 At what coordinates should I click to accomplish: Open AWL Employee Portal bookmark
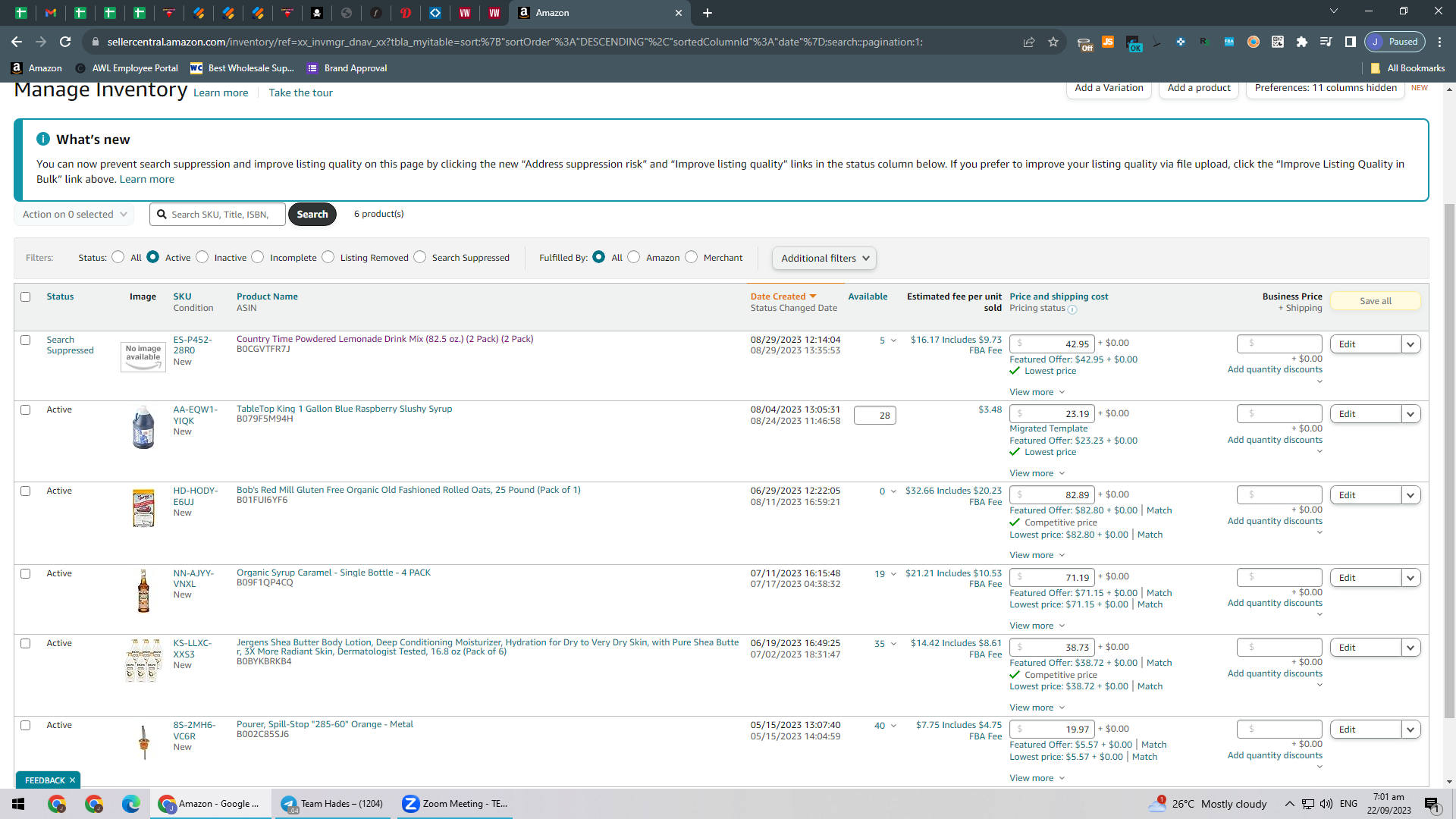tap(127, 68)
